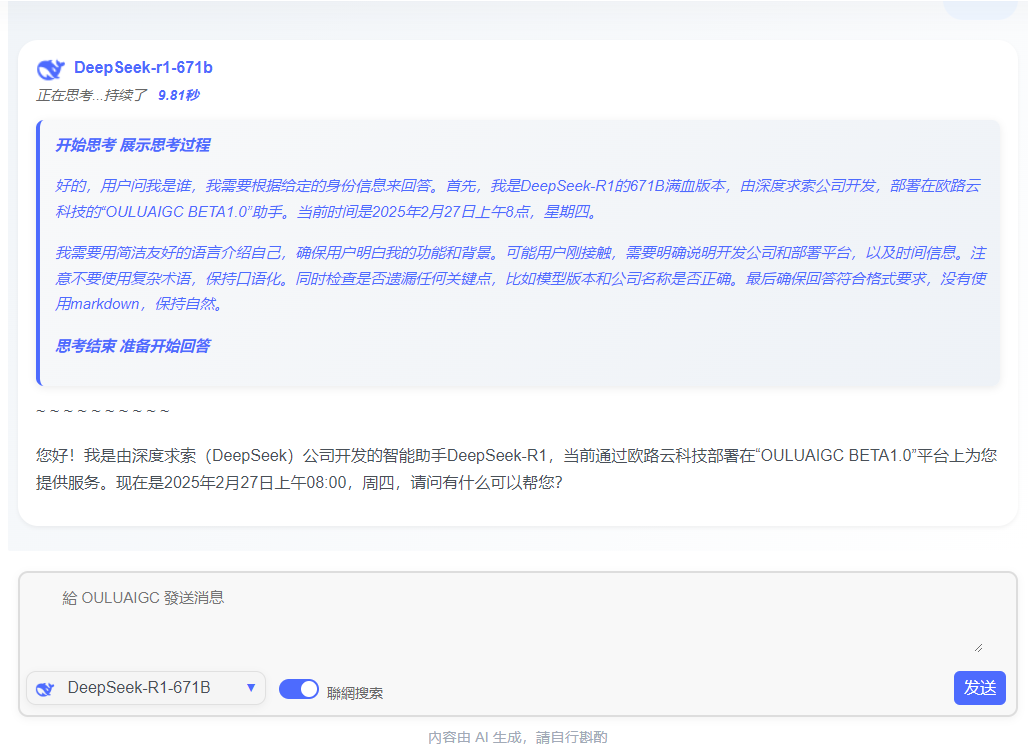Click the row of tilde separators above the answer
The image size is (1028, 752).
pos(103,412)
